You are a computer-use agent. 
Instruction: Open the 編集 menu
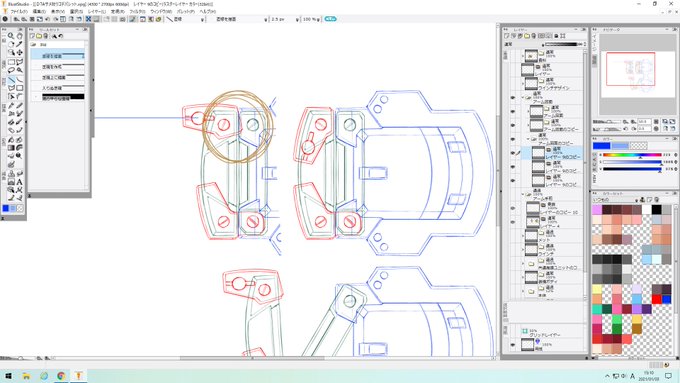pos(39,11)
